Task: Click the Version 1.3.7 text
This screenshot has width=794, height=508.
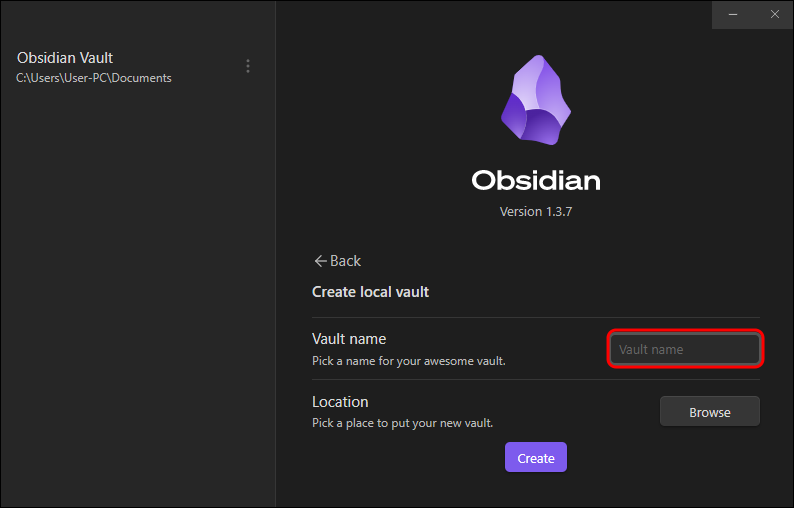Action: click(536, 212)
